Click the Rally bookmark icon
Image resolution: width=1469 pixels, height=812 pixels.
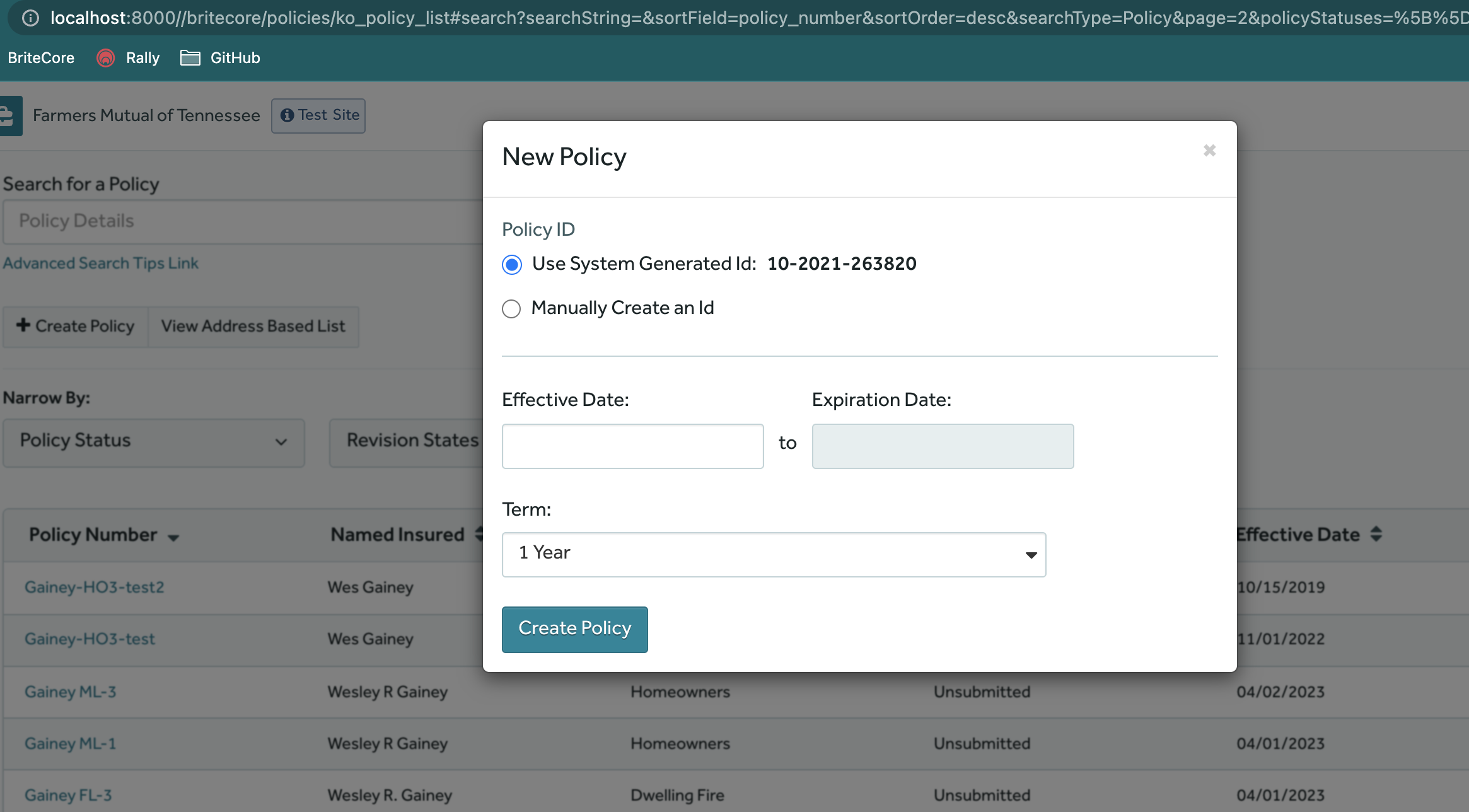tap(105, 58)
